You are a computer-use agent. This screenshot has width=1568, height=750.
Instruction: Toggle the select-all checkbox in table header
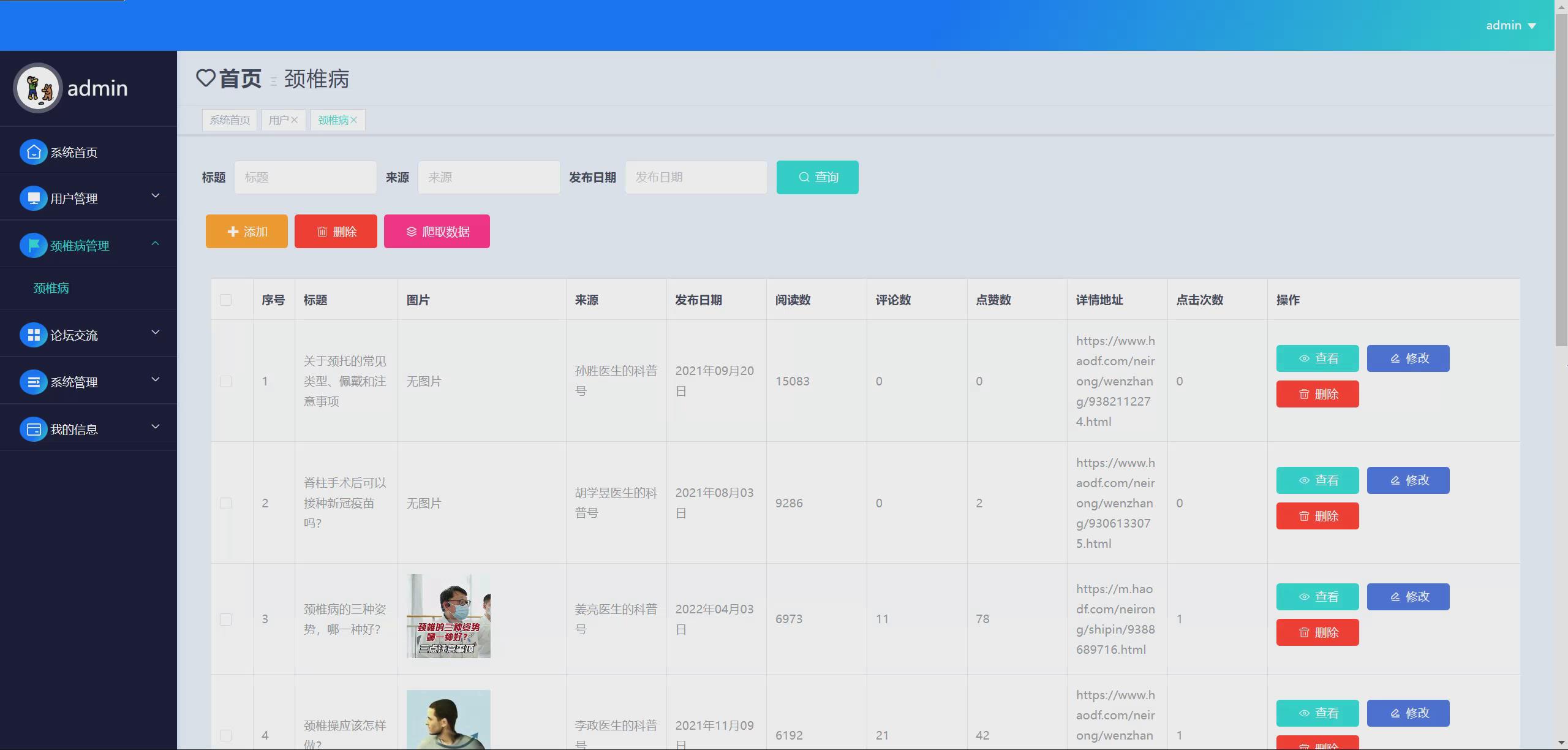tap(225, 300)
